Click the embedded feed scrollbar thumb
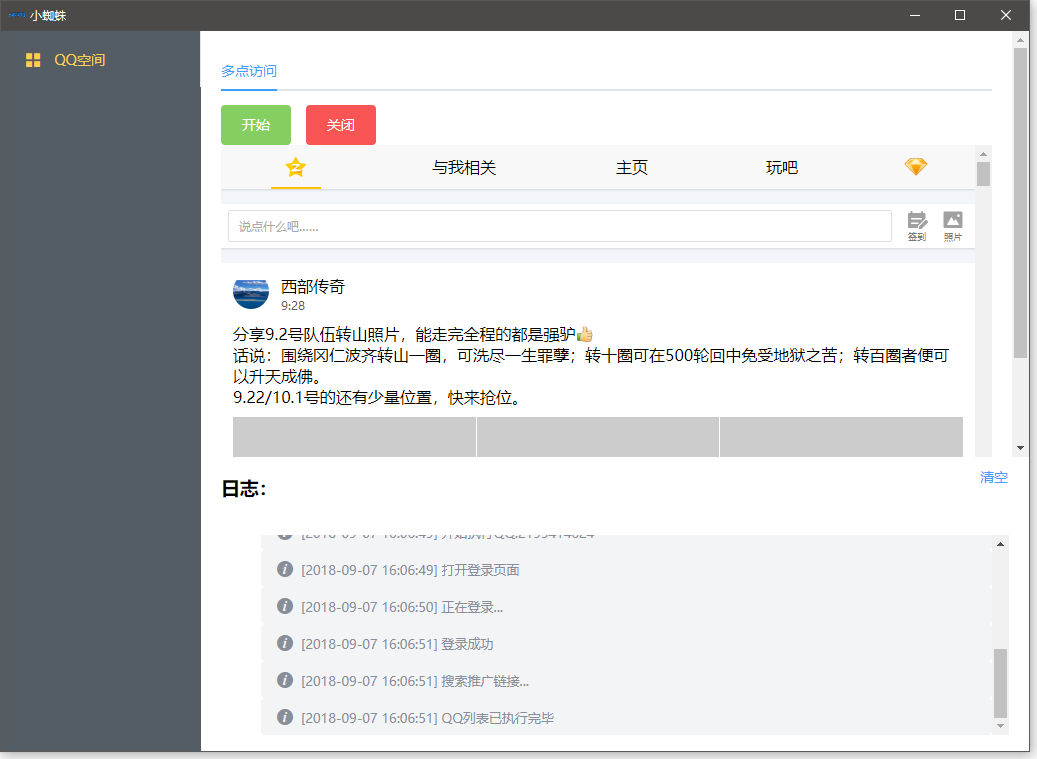The image size is (1037, 759). (x=983, y=175)
